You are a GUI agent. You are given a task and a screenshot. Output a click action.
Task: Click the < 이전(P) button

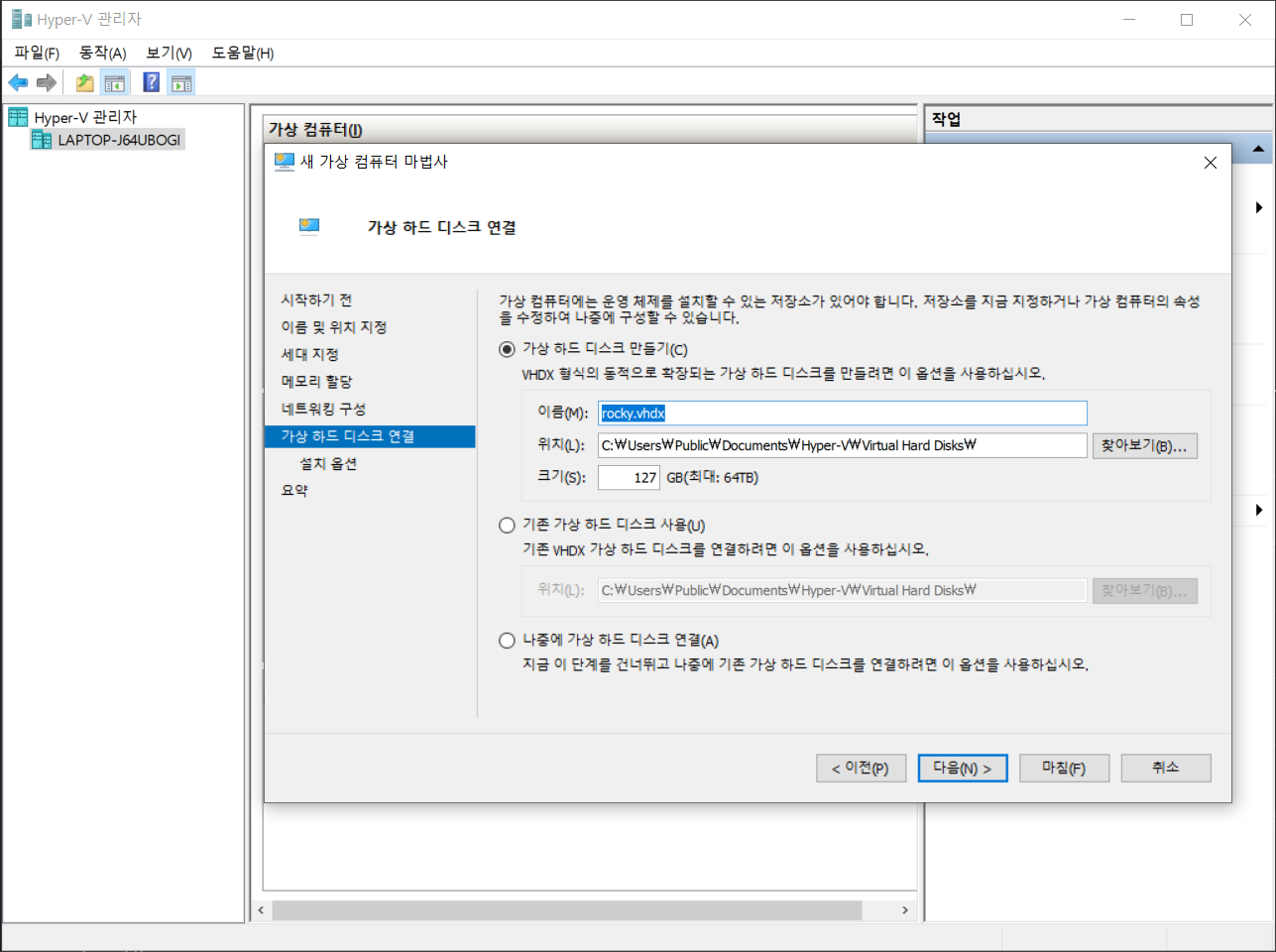(x=861, y=769)
